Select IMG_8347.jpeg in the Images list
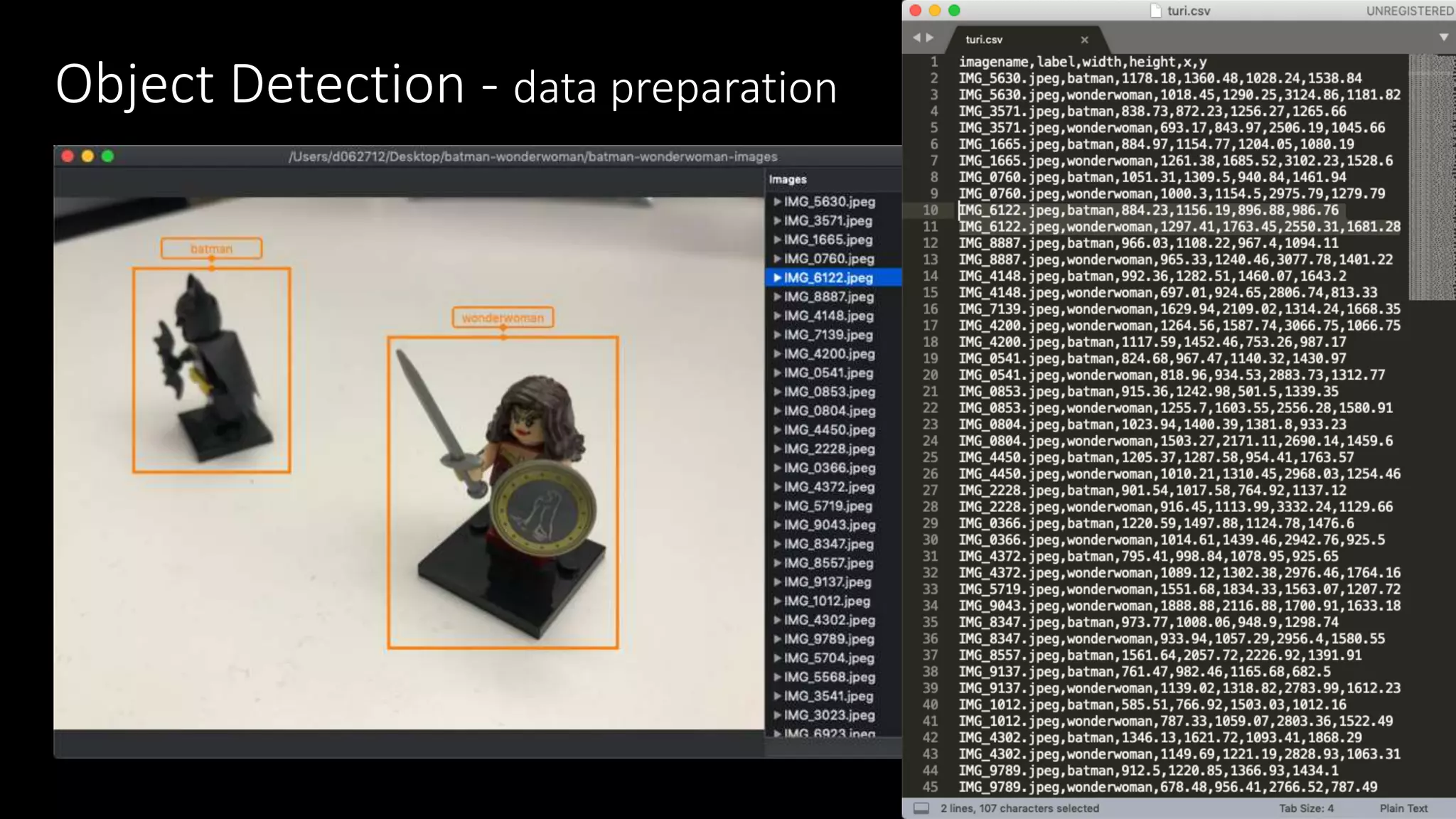The width and height of the screenshot is (1456, 819). point(830,544)
